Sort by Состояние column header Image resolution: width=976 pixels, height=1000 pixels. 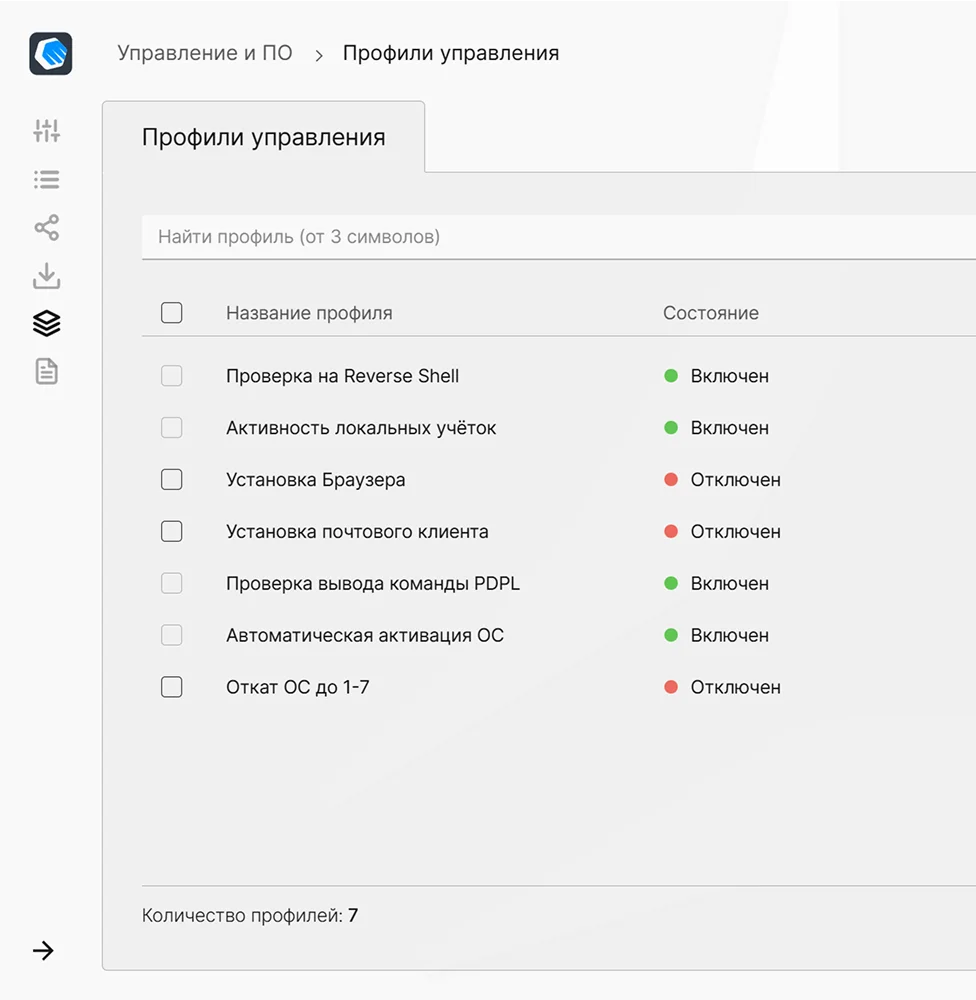coord(711,312)
